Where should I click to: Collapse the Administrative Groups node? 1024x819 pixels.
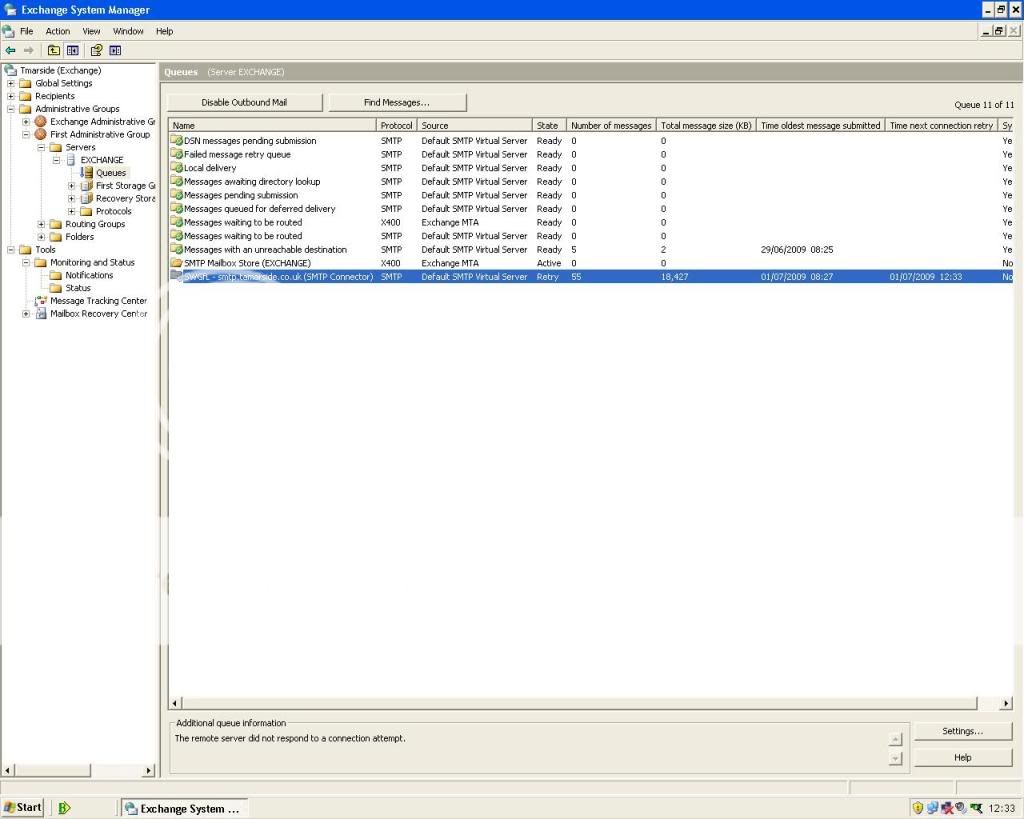tap(10, 108)
